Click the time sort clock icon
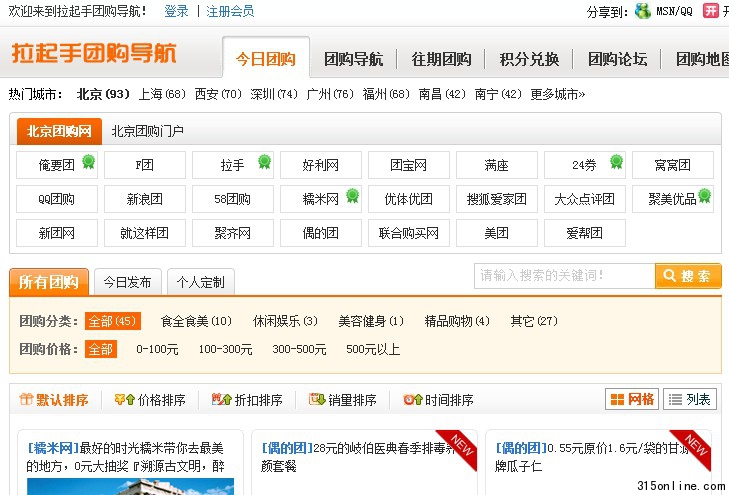 tap(413, 399)
